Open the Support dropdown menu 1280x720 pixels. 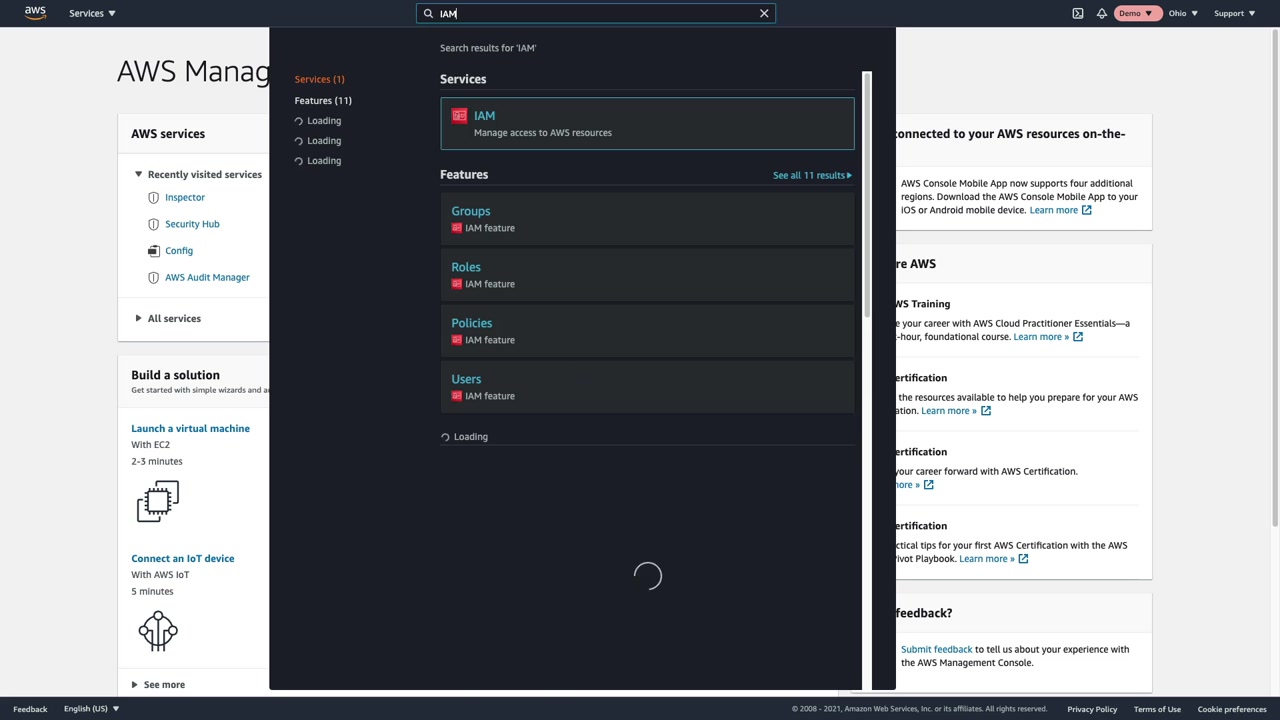1234,13
